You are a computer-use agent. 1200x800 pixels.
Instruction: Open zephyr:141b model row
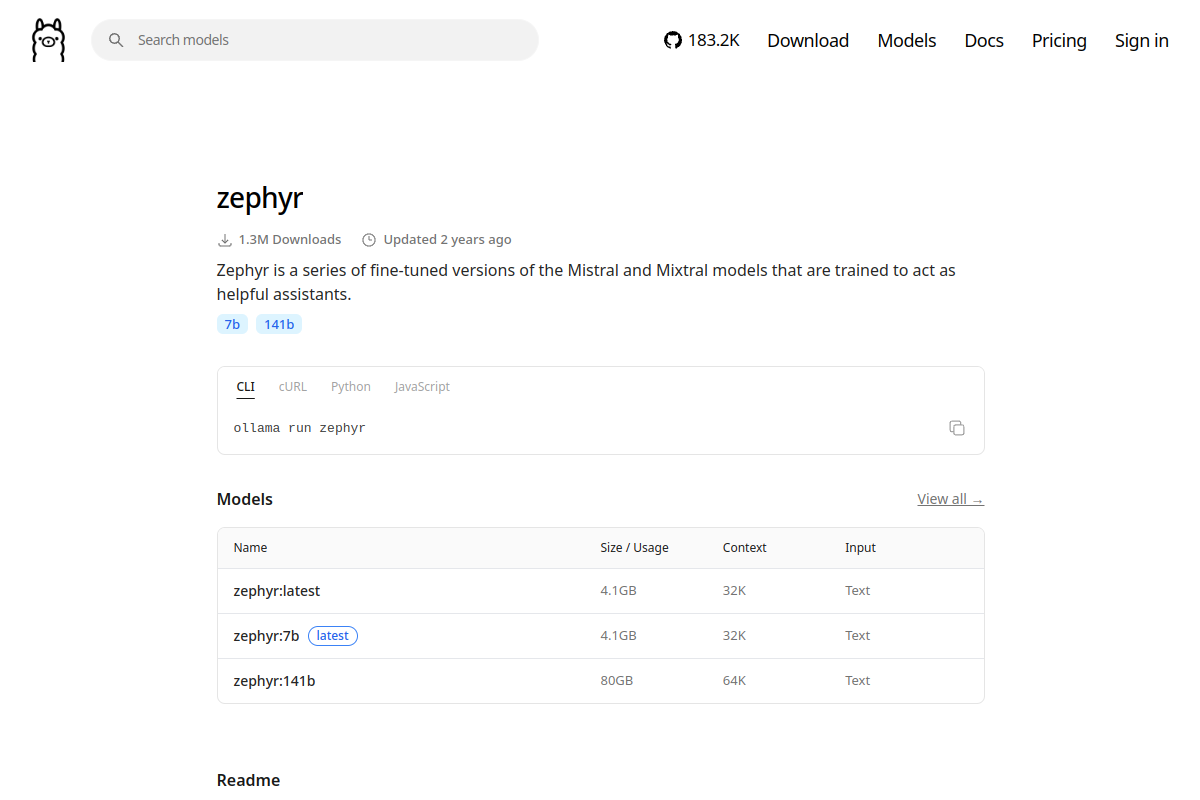click(601, 681)
